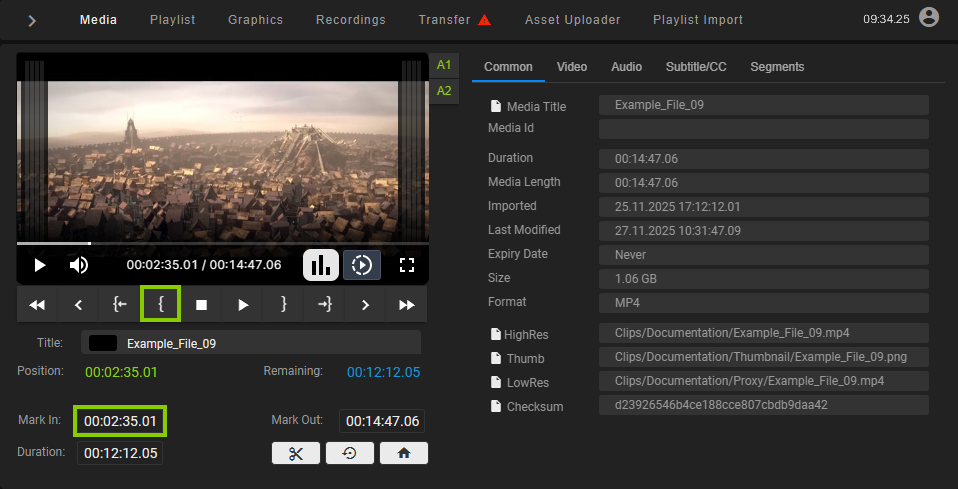The image size is (958, 489).
Task: Click the scissors trim button
Action: [296, 453]
